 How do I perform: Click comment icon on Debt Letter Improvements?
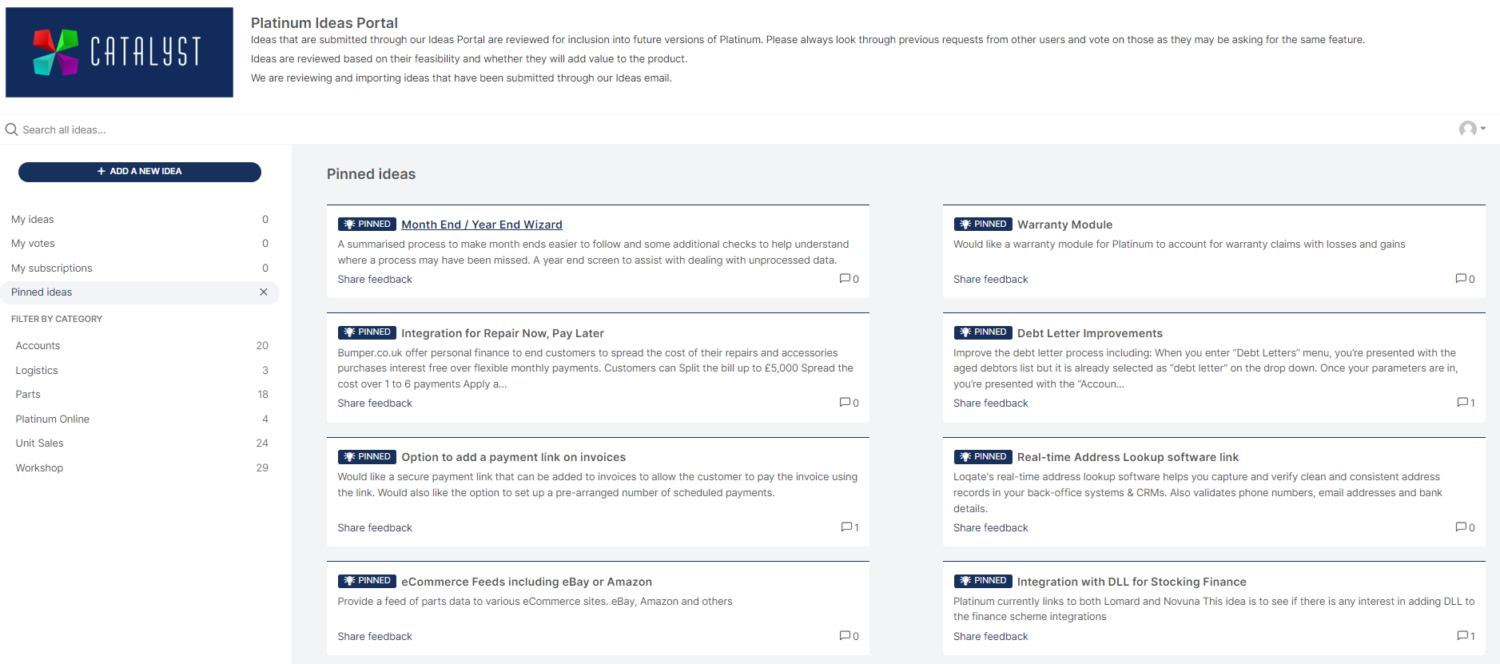coord(1461,403)
